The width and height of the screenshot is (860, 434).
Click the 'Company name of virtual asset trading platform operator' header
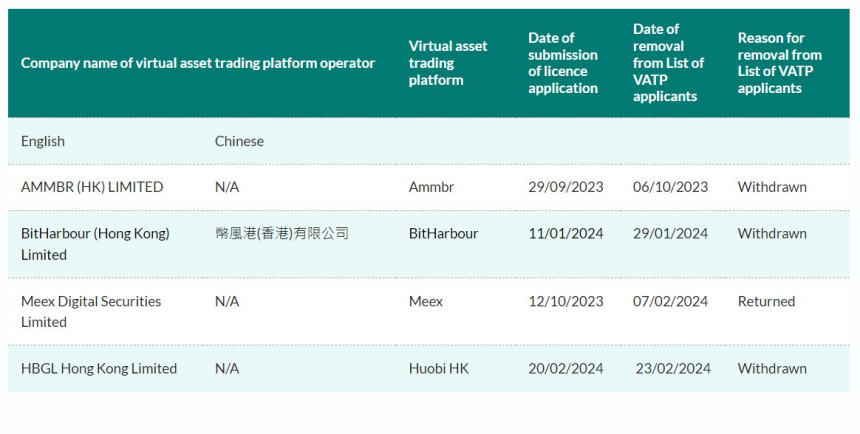198,63
